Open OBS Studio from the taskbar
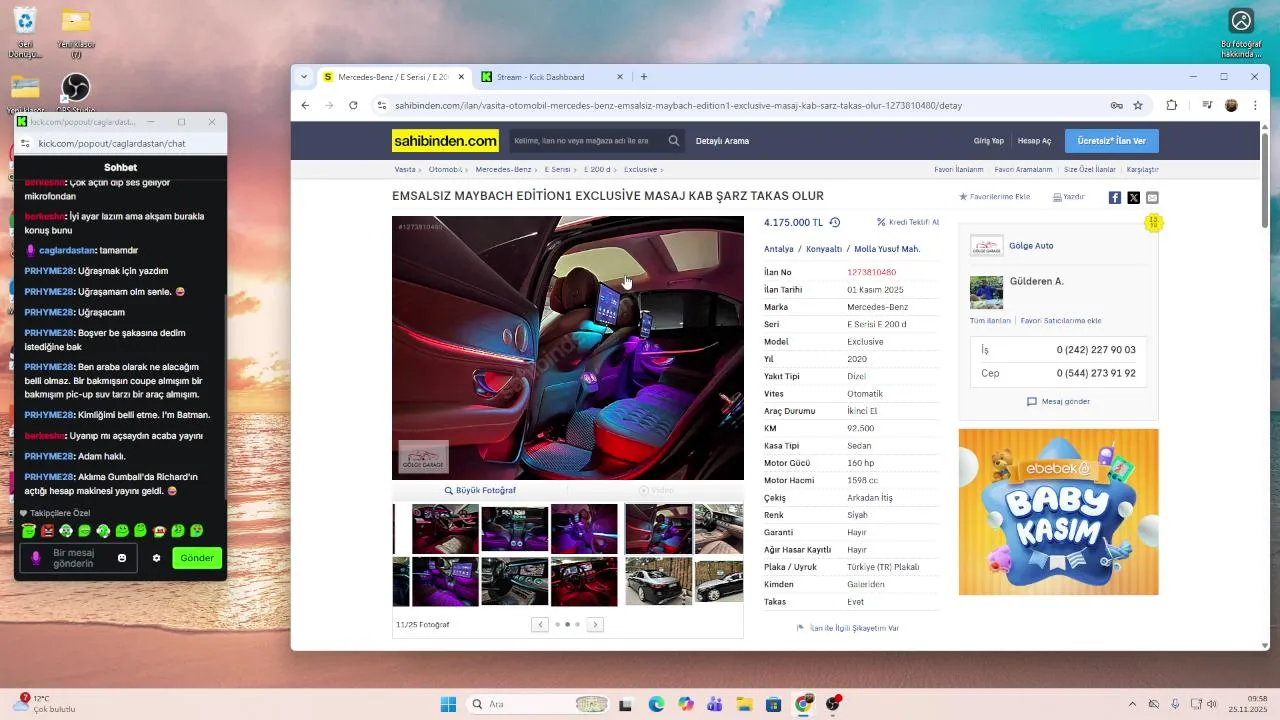1280x720 pixels. [832, 704]
